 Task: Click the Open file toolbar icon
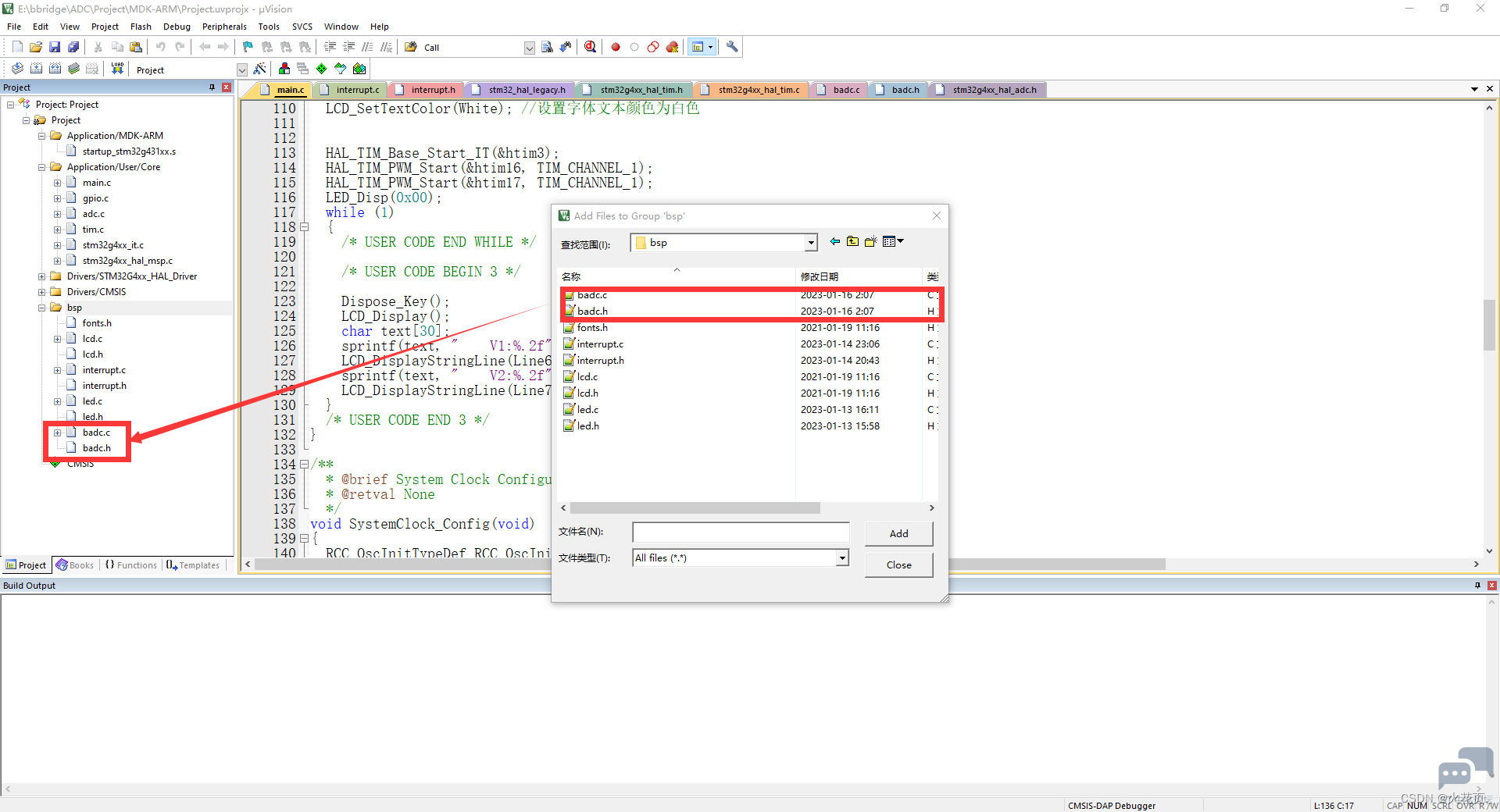click(36, 47)
